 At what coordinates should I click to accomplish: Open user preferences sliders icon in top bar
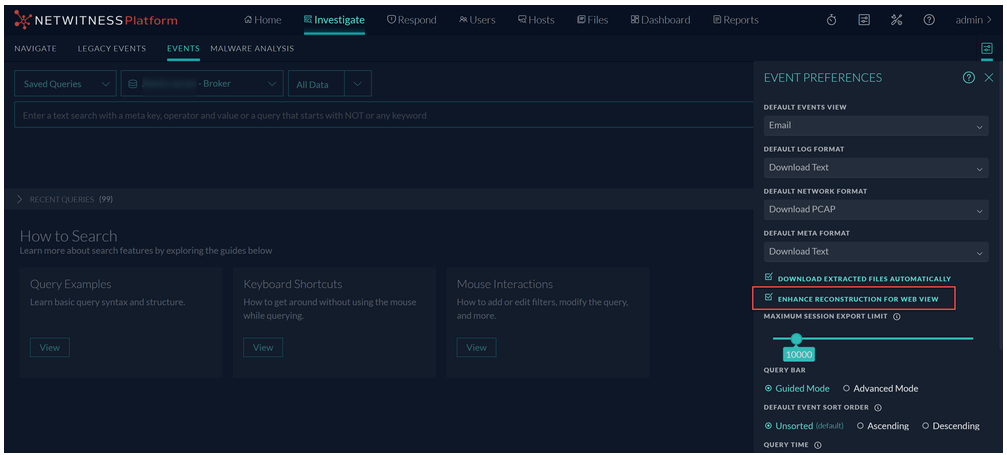pyautogui.click(x=864, y=20)
